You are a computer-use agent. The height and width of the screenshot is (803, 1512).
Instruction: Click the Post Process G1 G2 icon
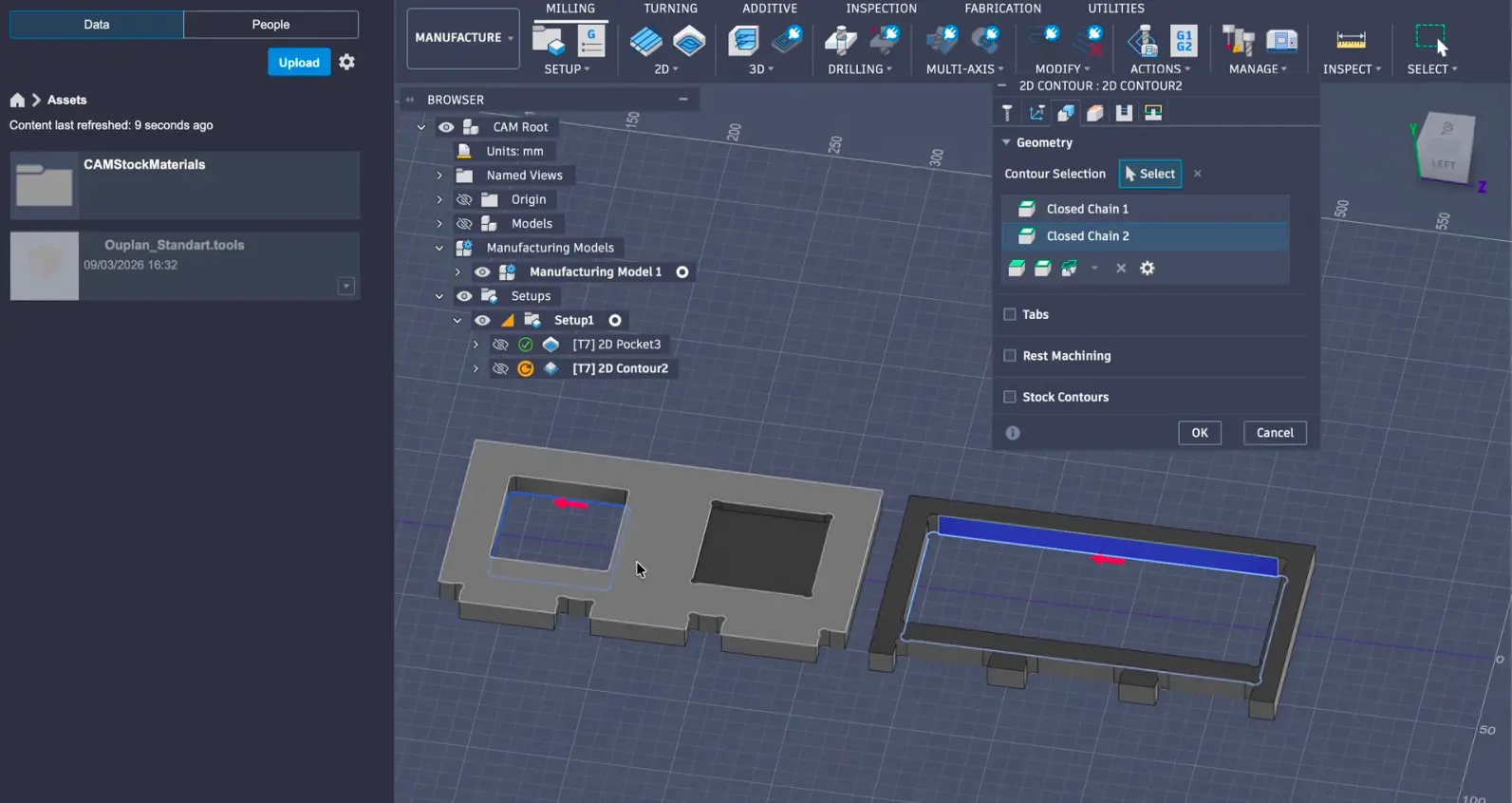1184,41
